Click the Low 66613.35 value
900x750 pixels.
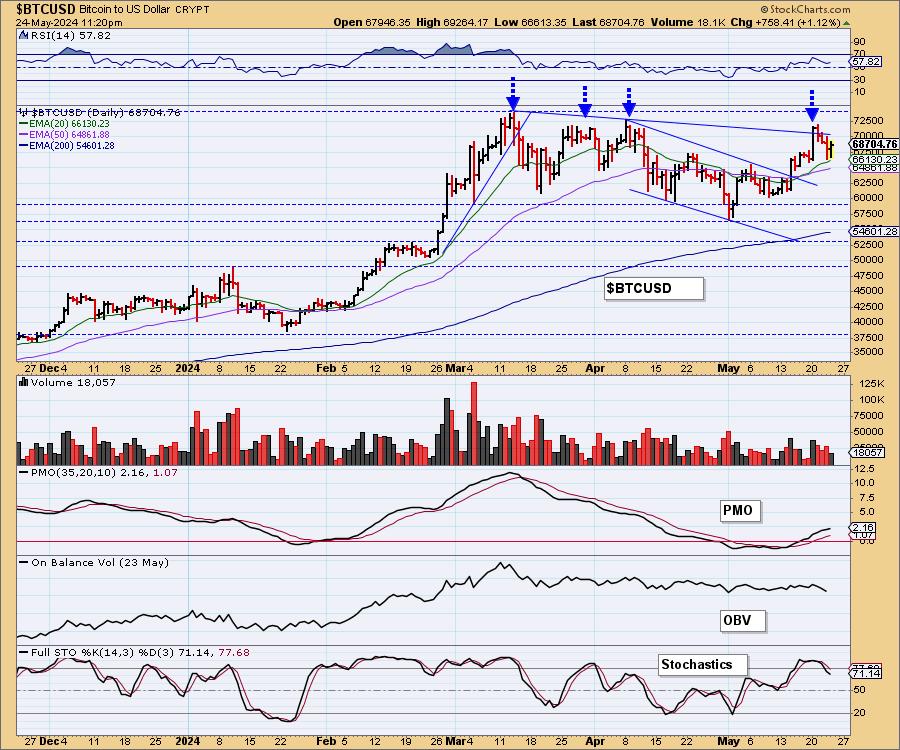point(530,23)
